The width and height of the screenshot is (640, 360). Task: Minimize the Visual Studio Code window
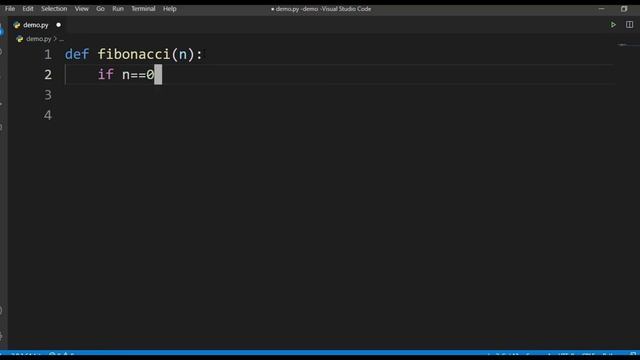tap(601, 9)
